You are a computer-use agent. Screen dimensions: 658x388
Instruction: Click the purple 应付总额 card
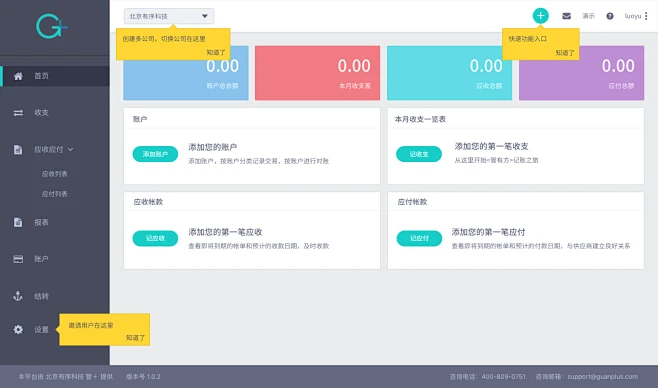pos(581,73)
